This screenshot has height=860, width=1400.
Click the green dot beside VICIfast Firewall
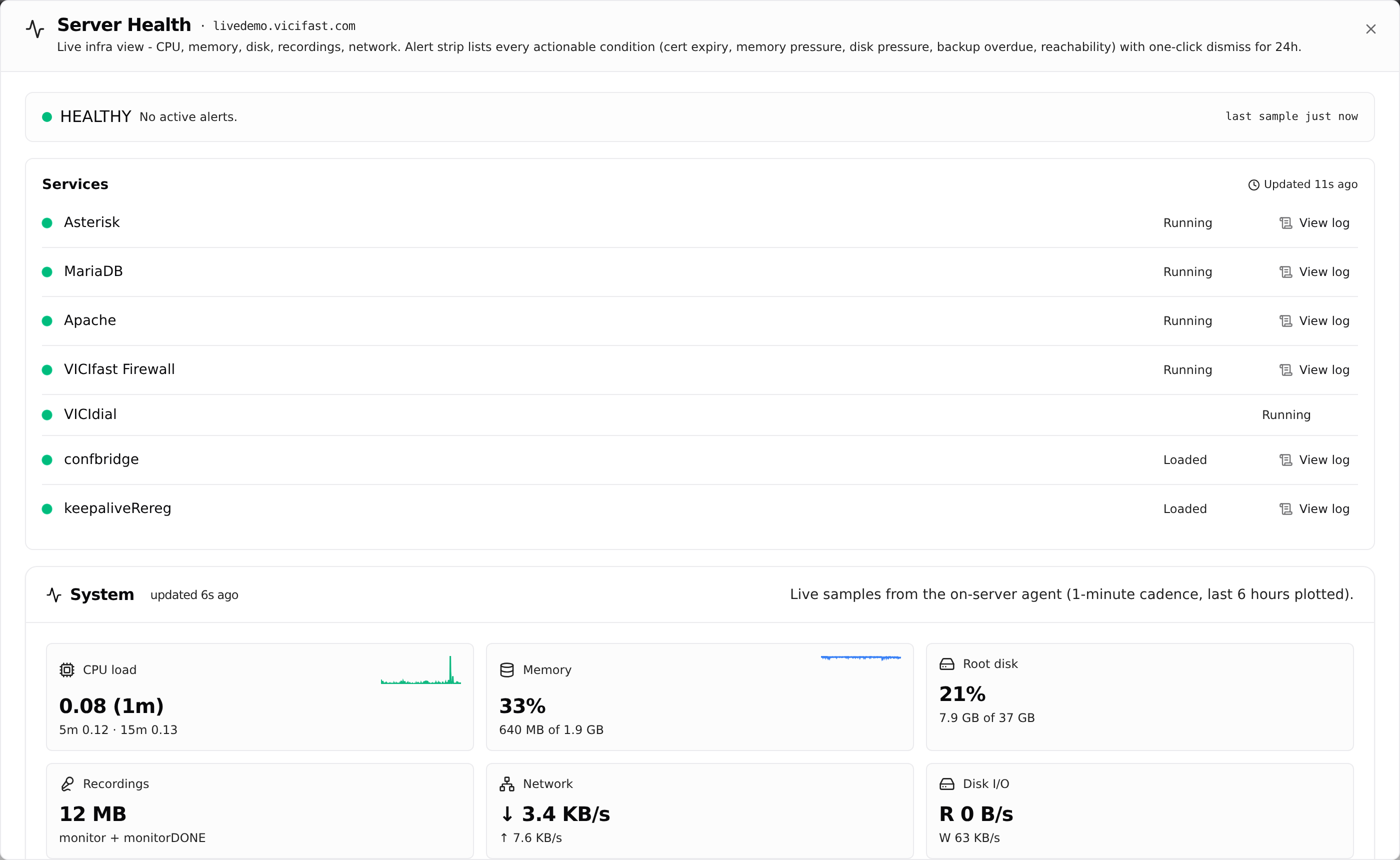point(47,369)
